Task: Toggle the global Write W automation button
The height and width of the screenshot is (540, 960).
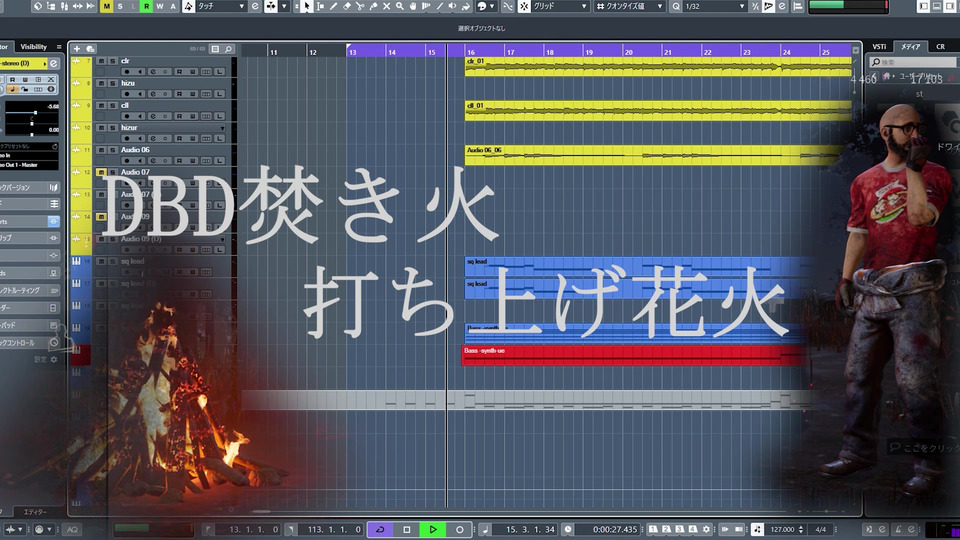Action: [160, 6]
